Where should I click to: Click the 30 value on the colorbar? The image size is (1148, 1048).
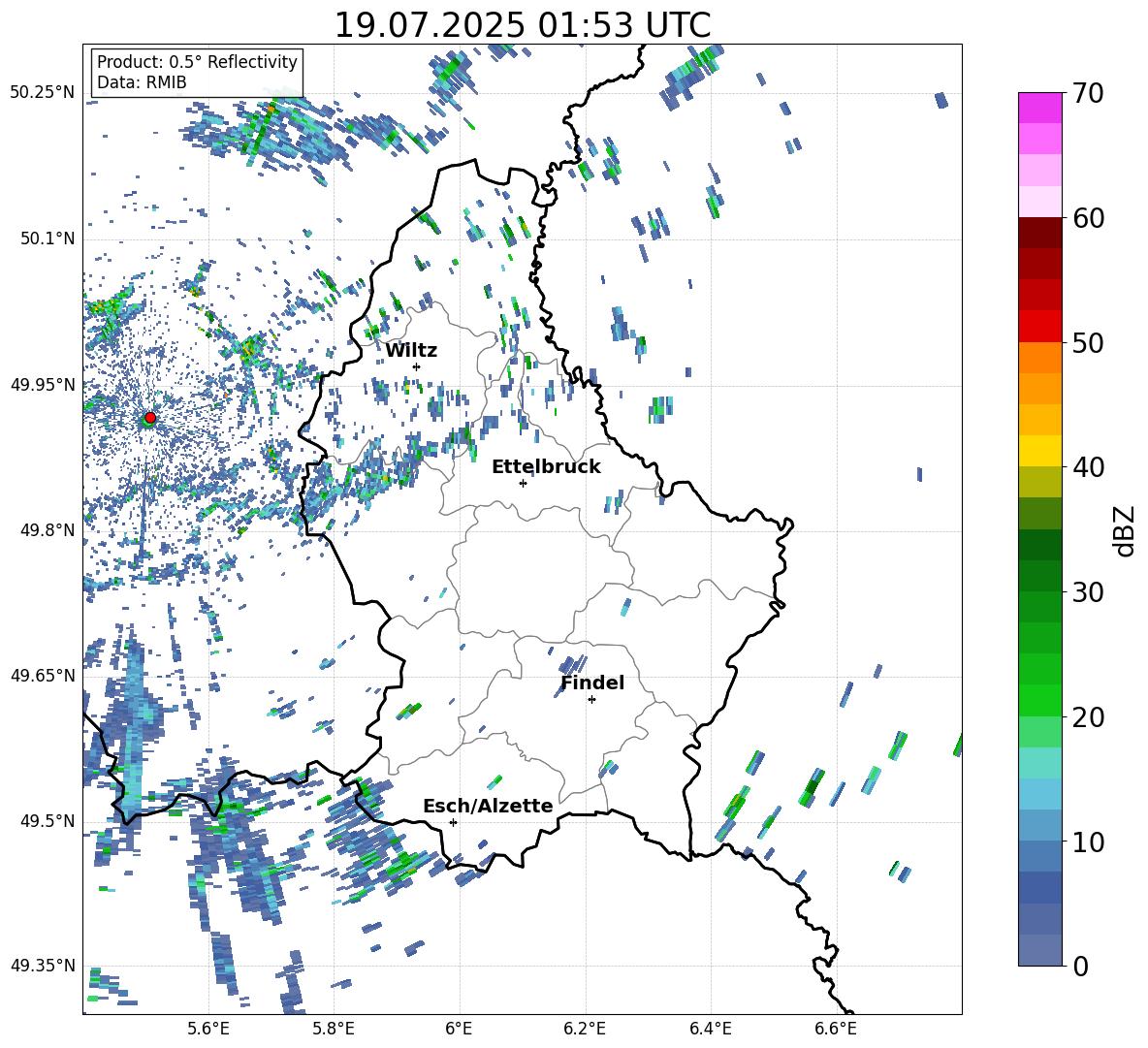[1088, 592]
